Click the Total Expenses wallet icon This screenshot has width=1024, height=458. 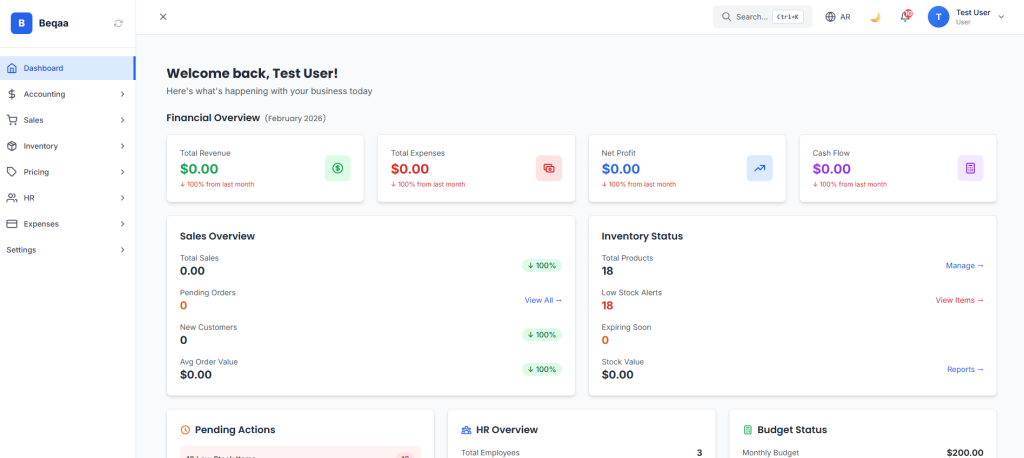(549, 168)
